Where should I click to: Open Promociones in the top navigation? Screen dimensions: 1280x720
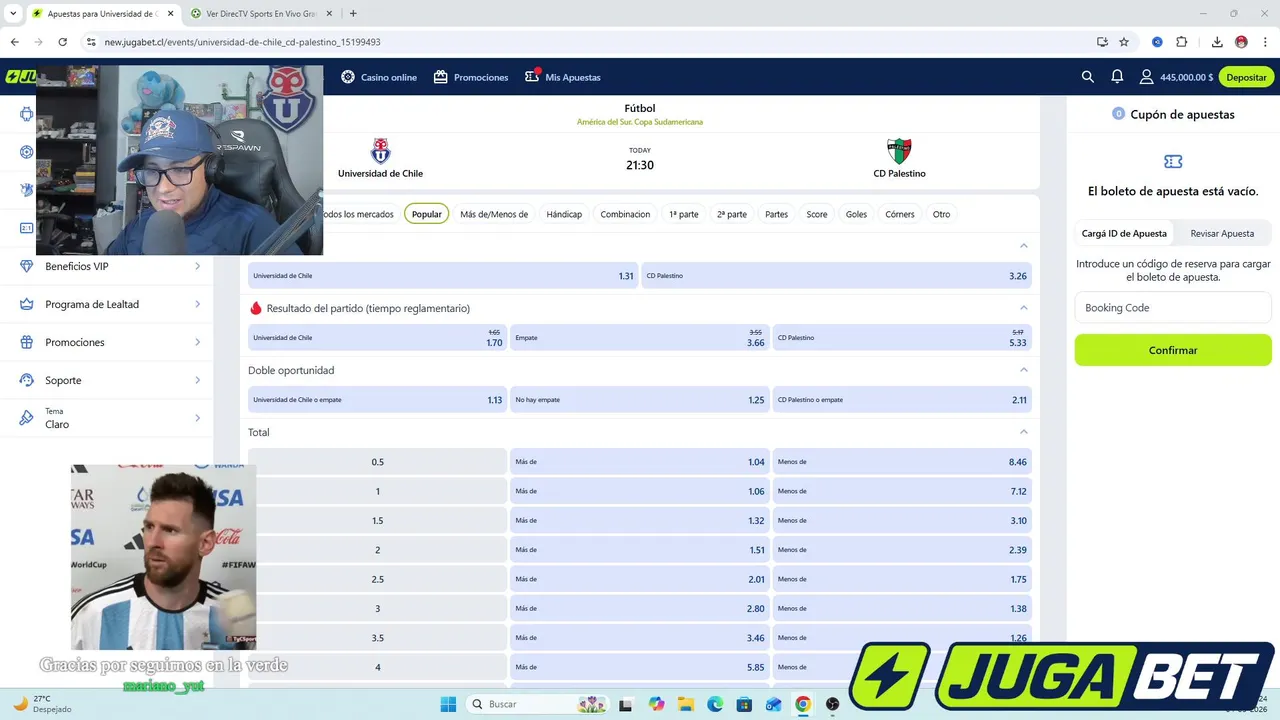click(471, 77)
